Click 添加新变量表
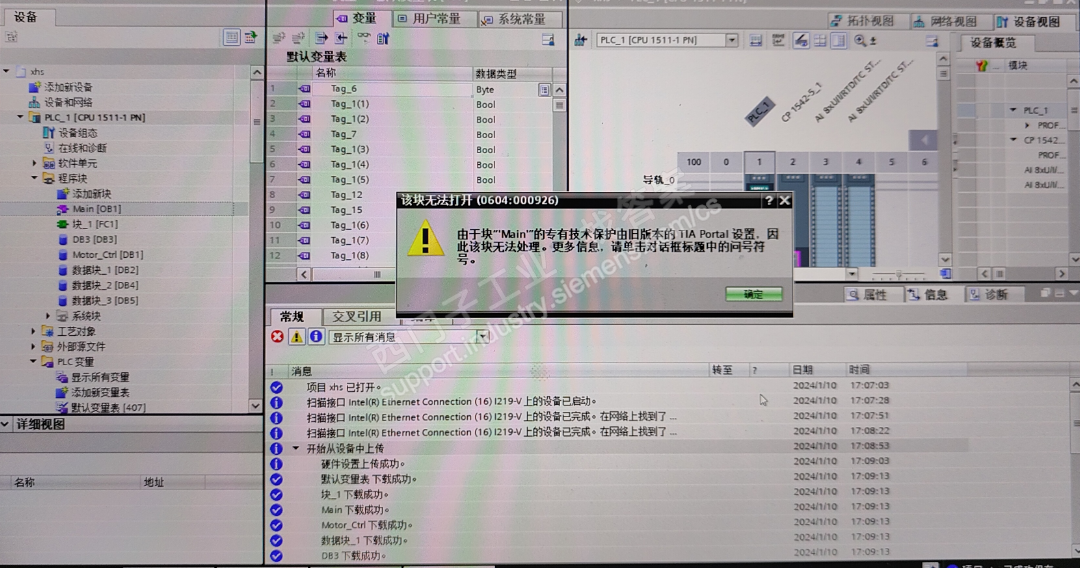This screenshot has width=1080, height=568. point(101,392)
